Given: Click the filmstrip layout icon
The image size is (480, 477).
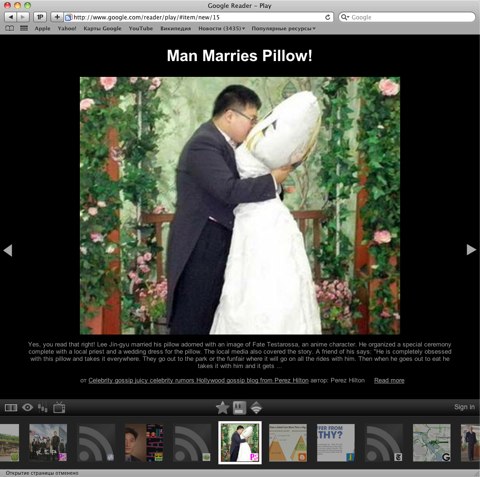Looking at the screenshot, I should coord(11,407).
